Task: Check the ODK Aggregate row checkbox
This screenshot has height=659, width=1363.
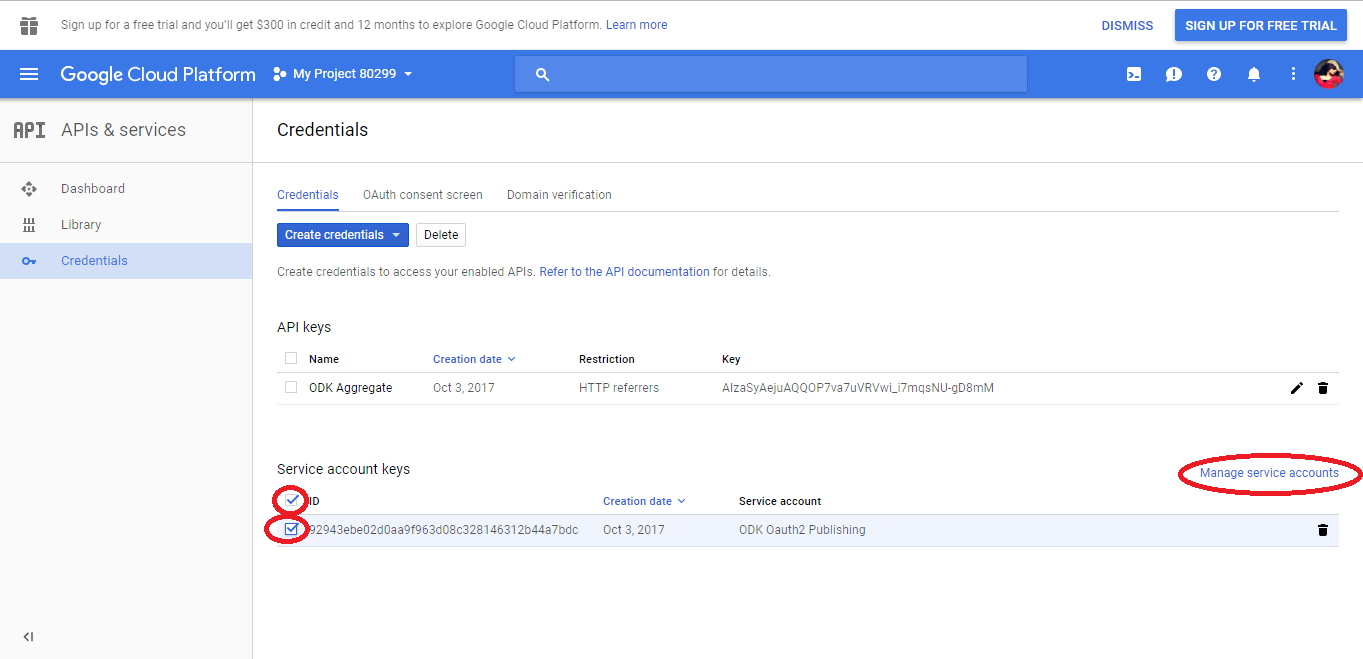Action: tap(291, 387)
